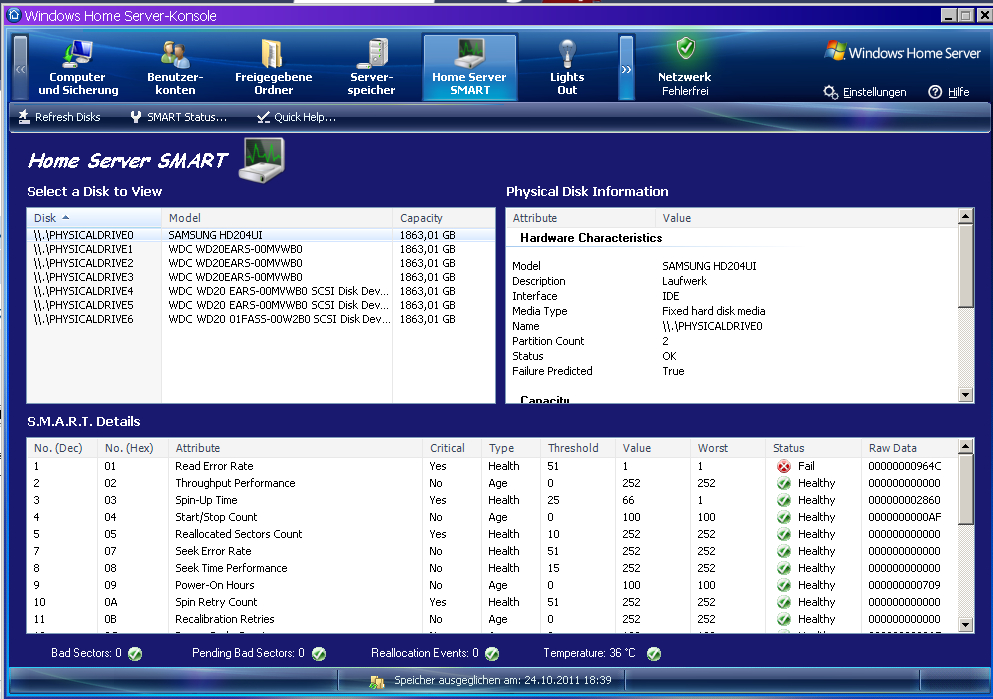Select the Home Server SMART tab
The image size is (993, 699).
coord(469,67)
